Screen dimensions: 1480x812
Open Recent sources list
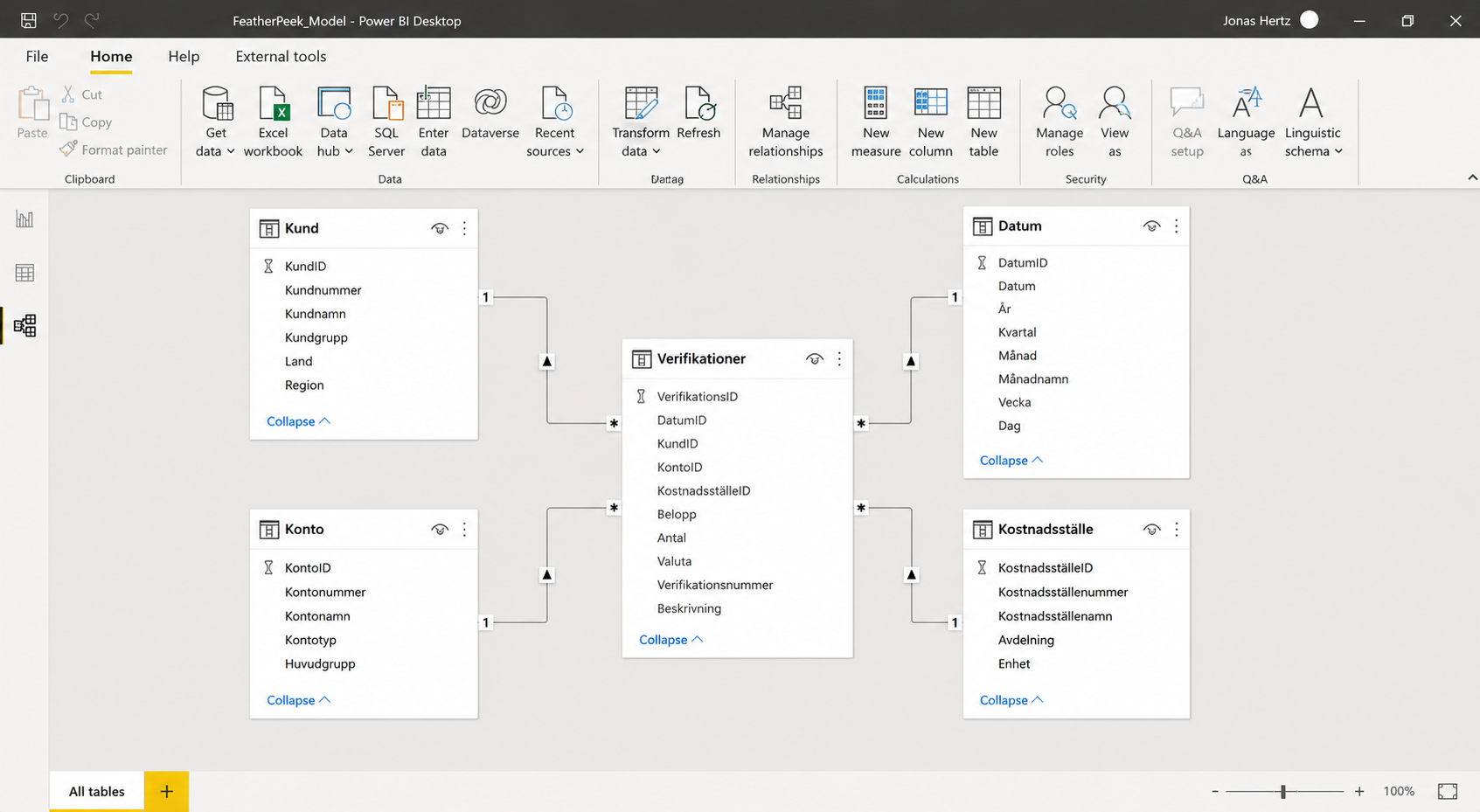(x=555, y=121)
